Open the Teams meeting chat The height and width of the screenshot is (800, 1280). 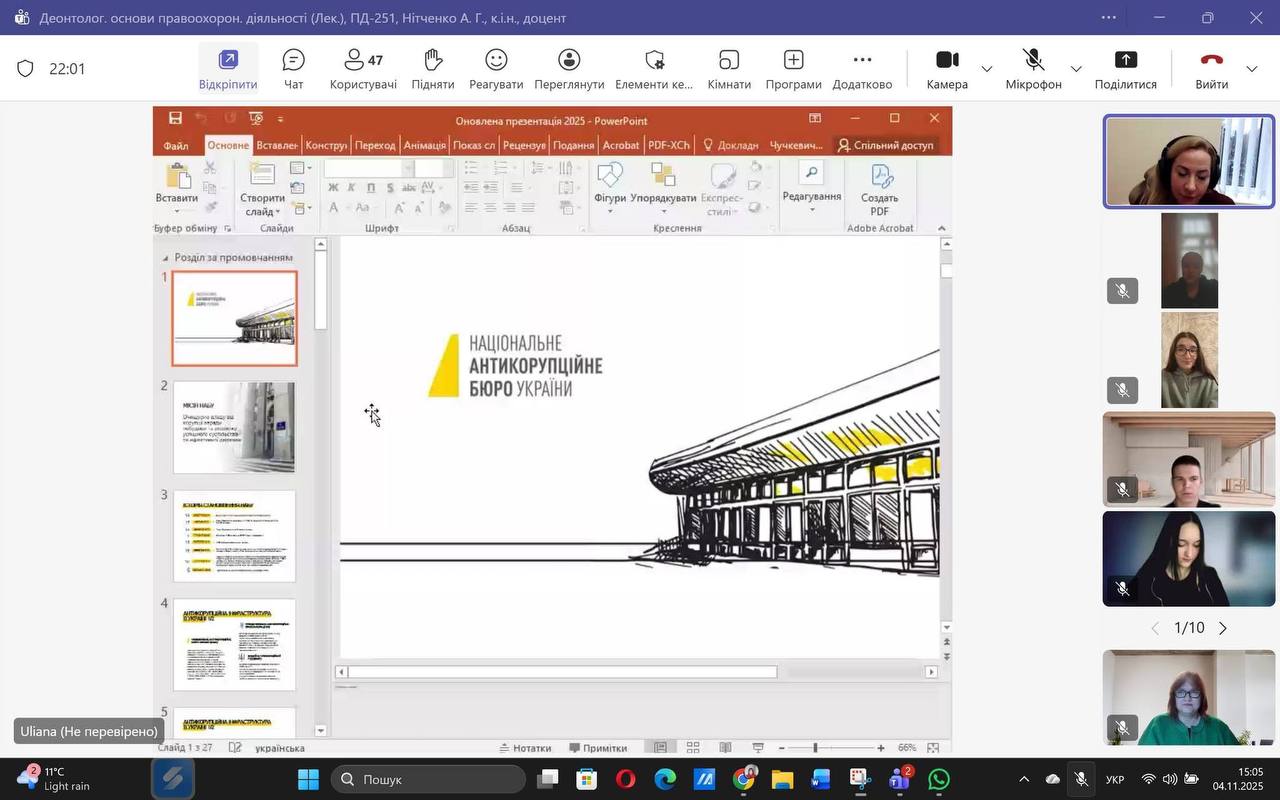pyautogui.click(x=293, y=68)
